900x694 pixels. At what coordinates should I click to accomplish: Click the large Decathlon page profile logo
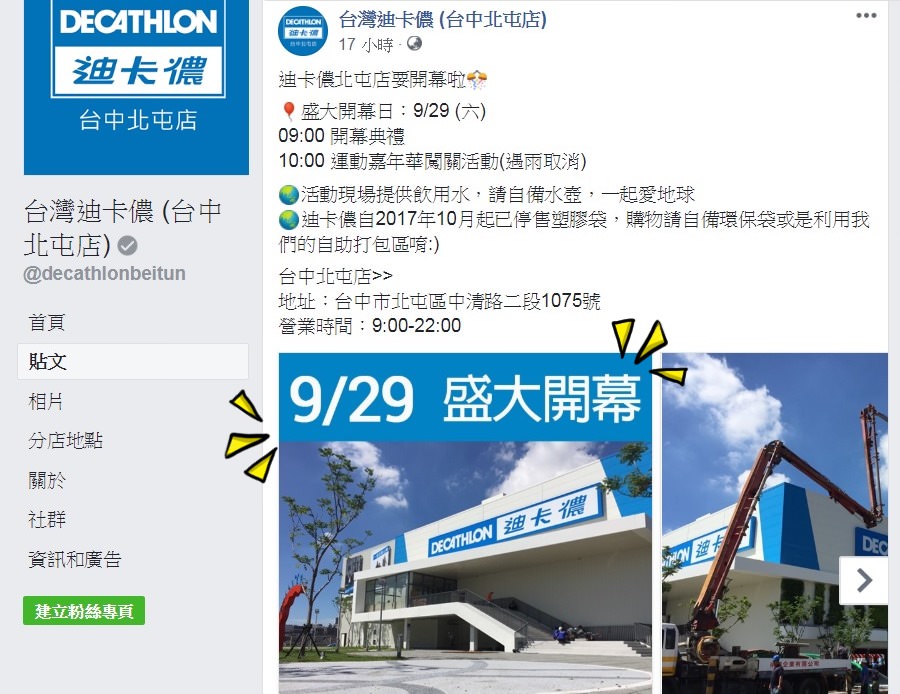coord(137,87)
